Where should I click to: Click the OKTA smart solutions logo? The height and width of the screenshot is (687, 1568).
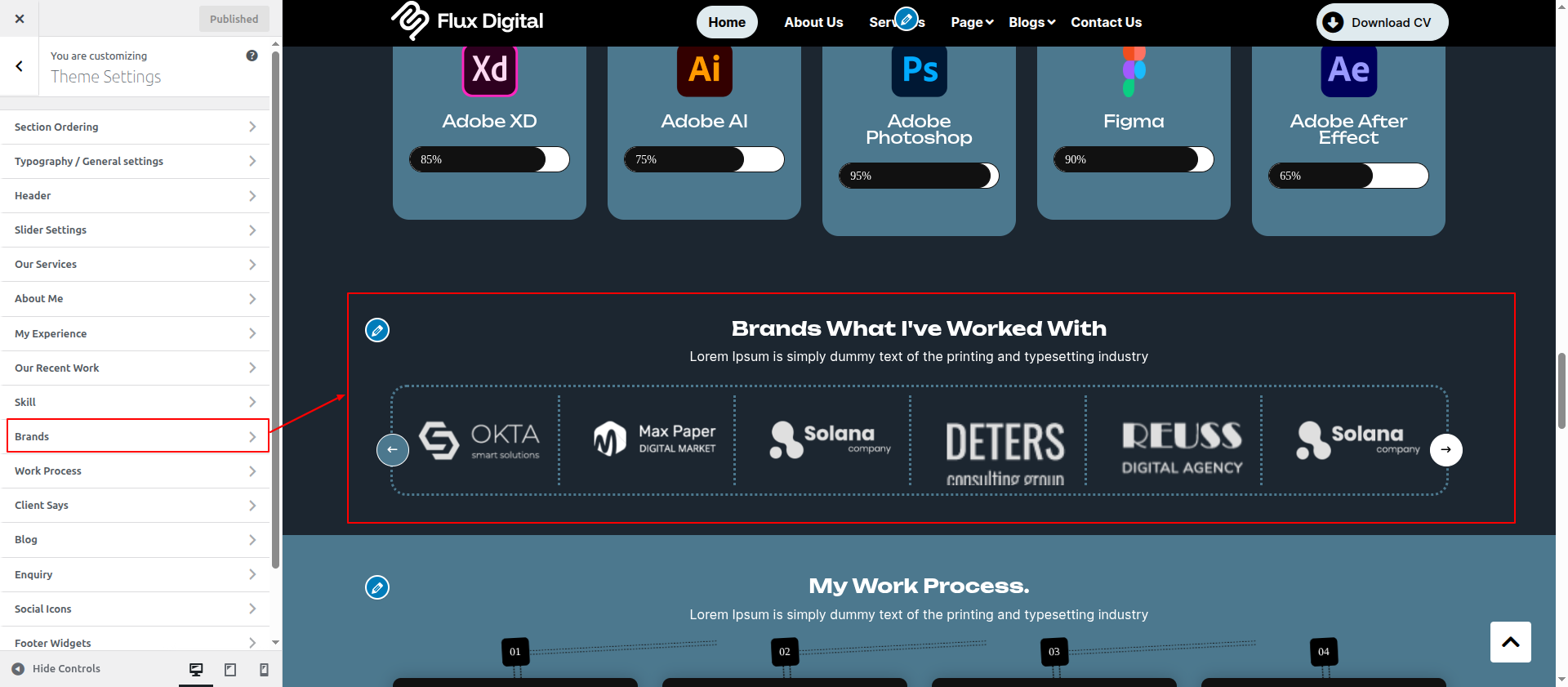[479, 441]
